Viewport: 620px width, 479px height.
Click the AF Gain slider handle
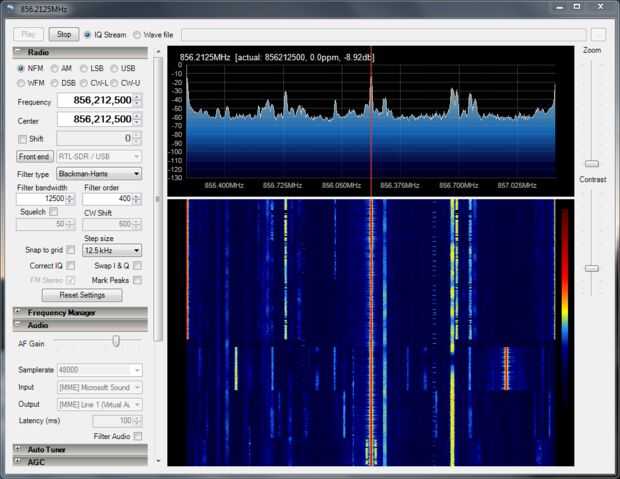pos(115,342)
